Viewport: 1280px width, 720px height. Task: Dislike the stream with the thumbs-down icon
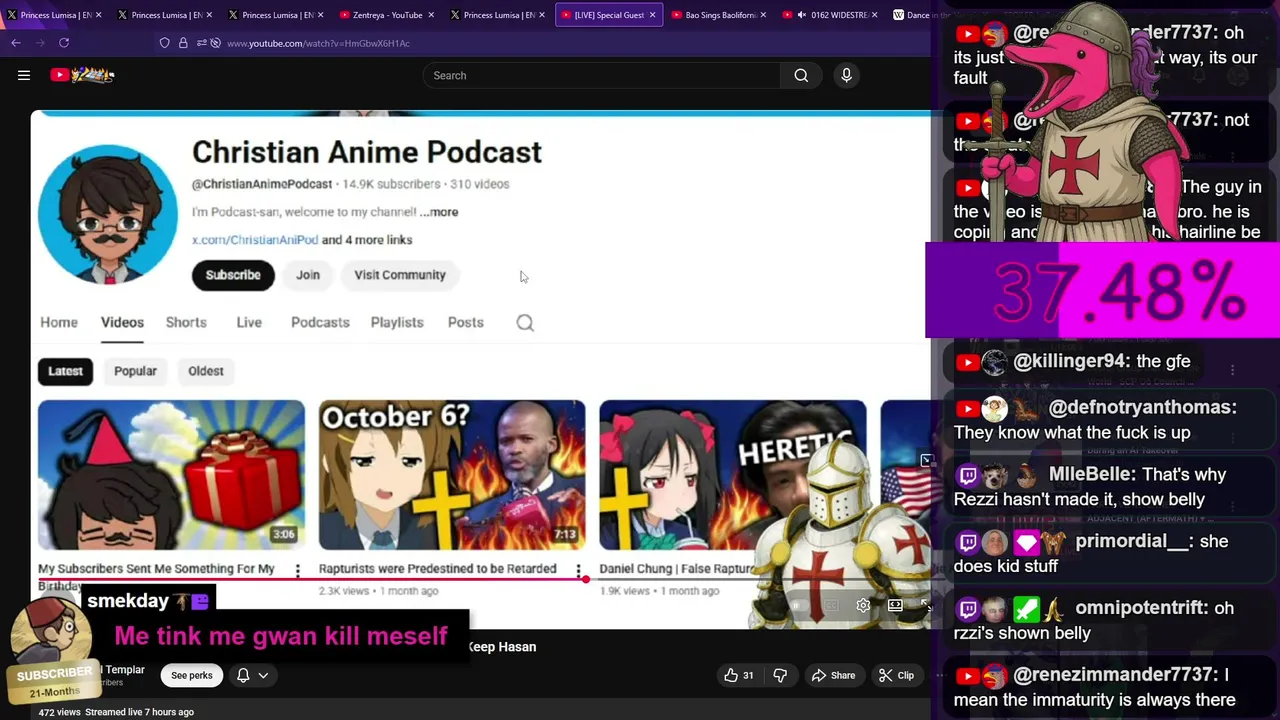(780, 676)
